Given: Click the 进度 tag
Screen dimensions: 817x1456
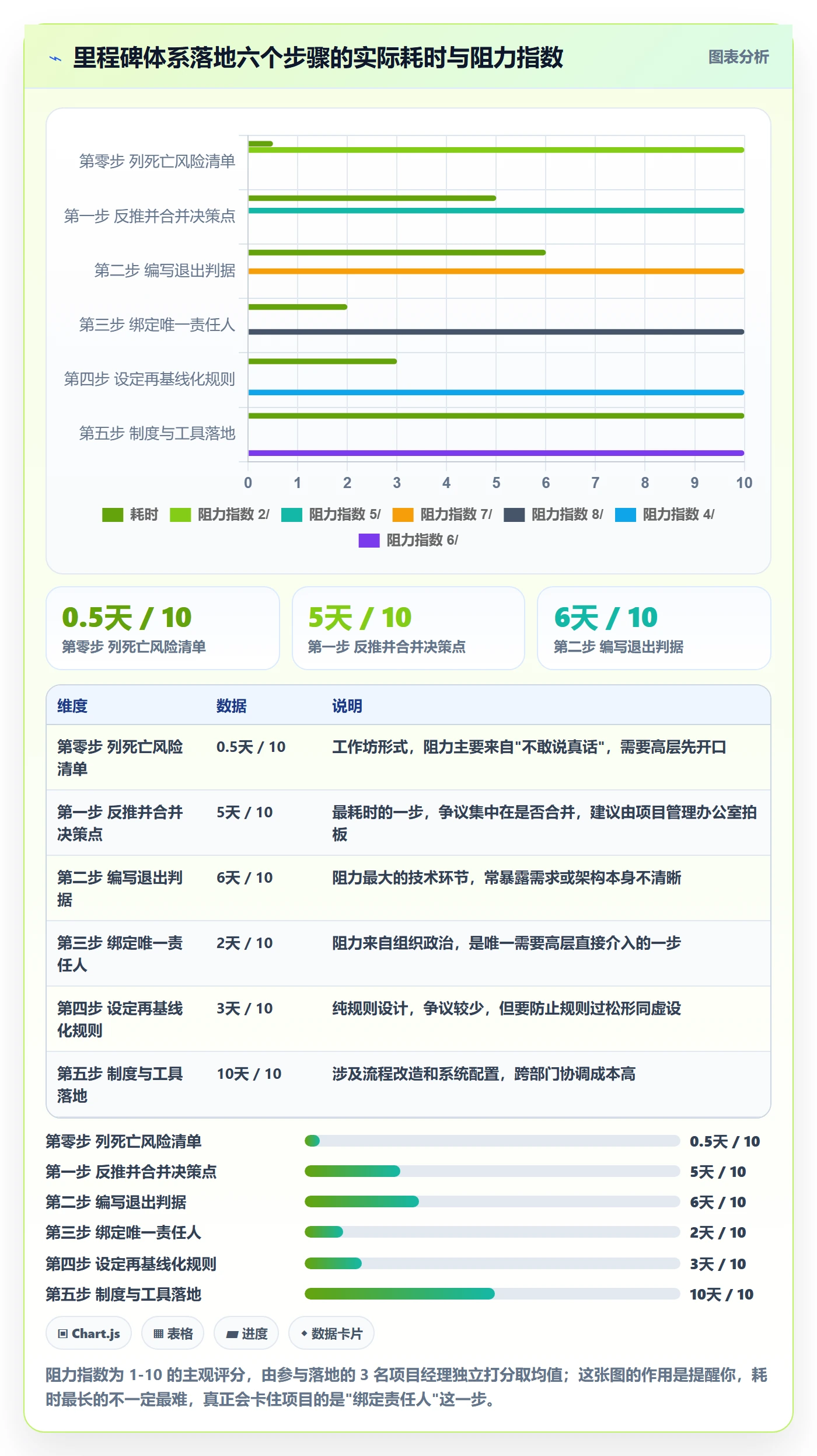Looking at the screenshot, I should 246,1333.
